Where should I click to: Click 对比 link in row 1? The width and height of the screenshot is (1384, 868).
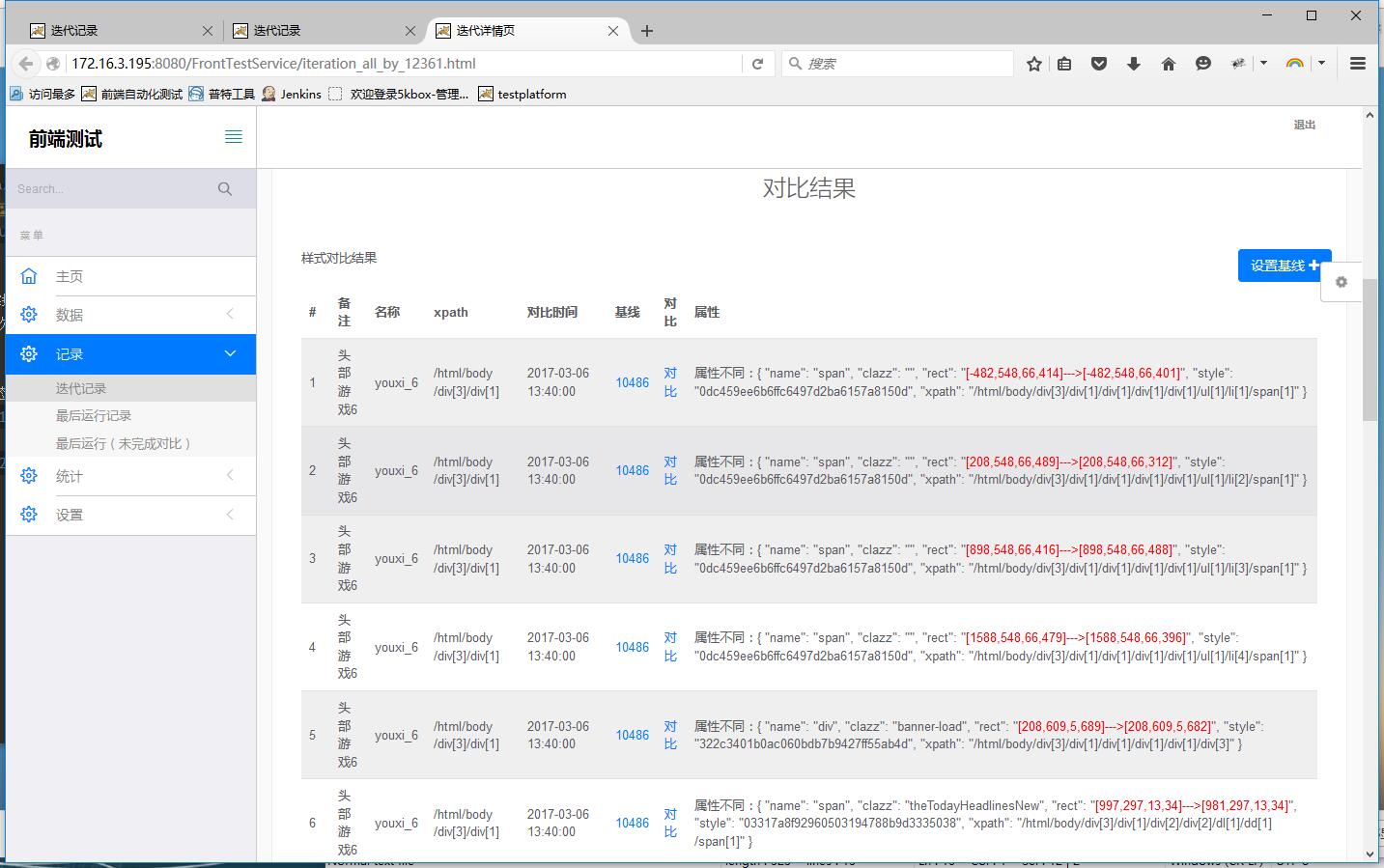tap(670, 382)
